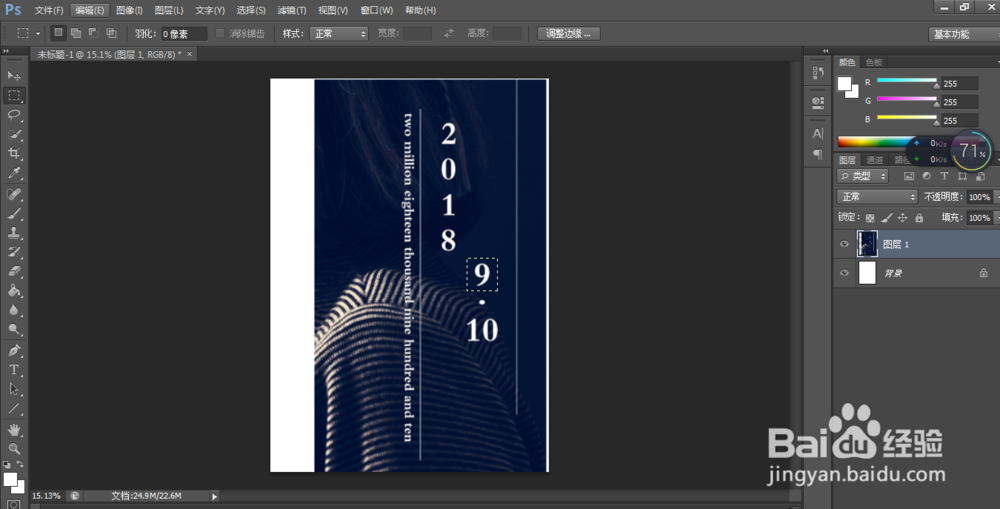Open the Character panel icon

pyautogui.click(x=818, y=133)
